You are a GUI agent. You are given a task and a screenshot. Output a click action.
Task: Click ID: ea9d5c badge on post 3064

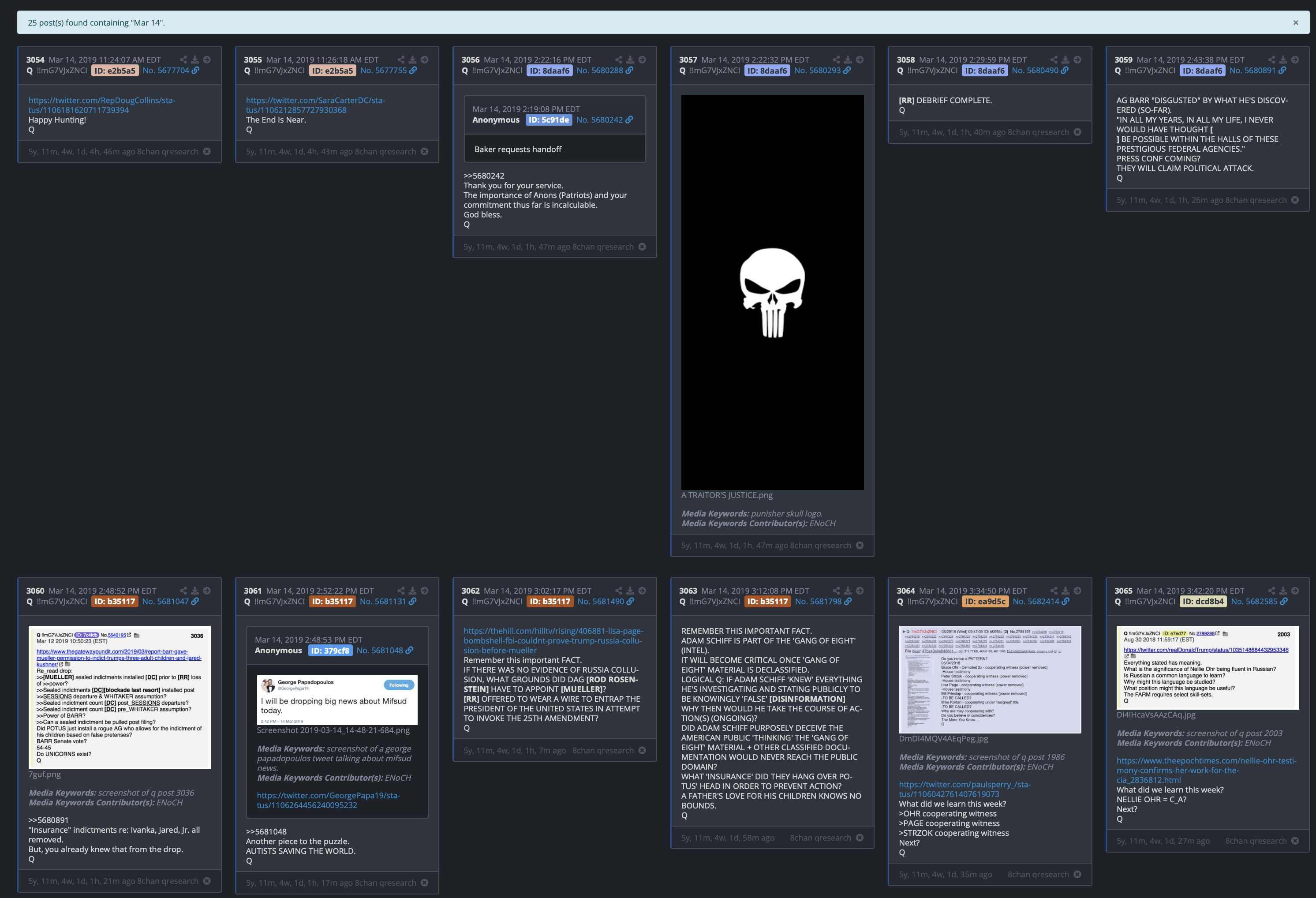[985, 601]
